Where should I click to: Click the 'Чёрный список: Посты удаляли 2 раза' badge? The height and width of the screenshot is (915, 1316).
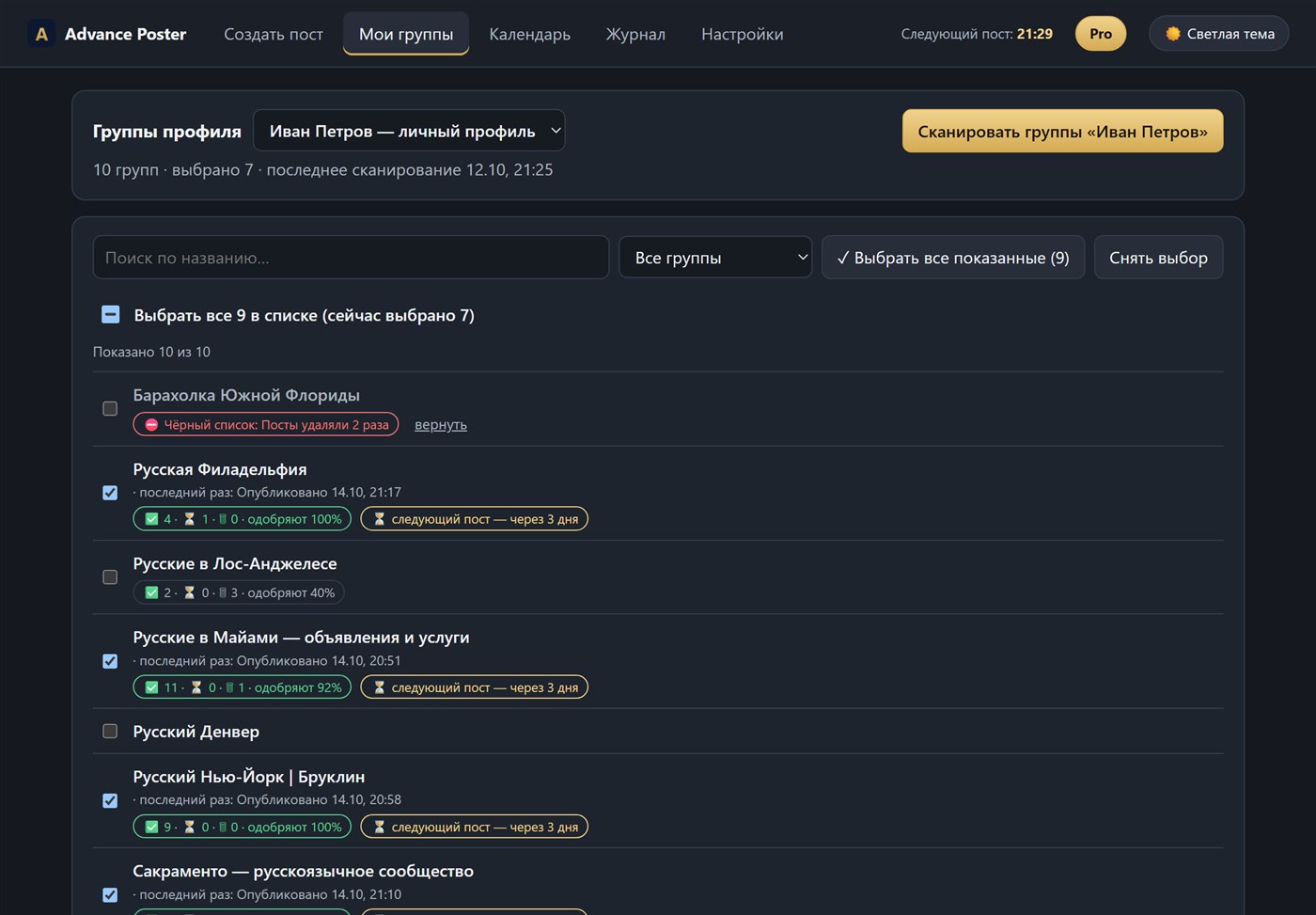click(266, 425)
